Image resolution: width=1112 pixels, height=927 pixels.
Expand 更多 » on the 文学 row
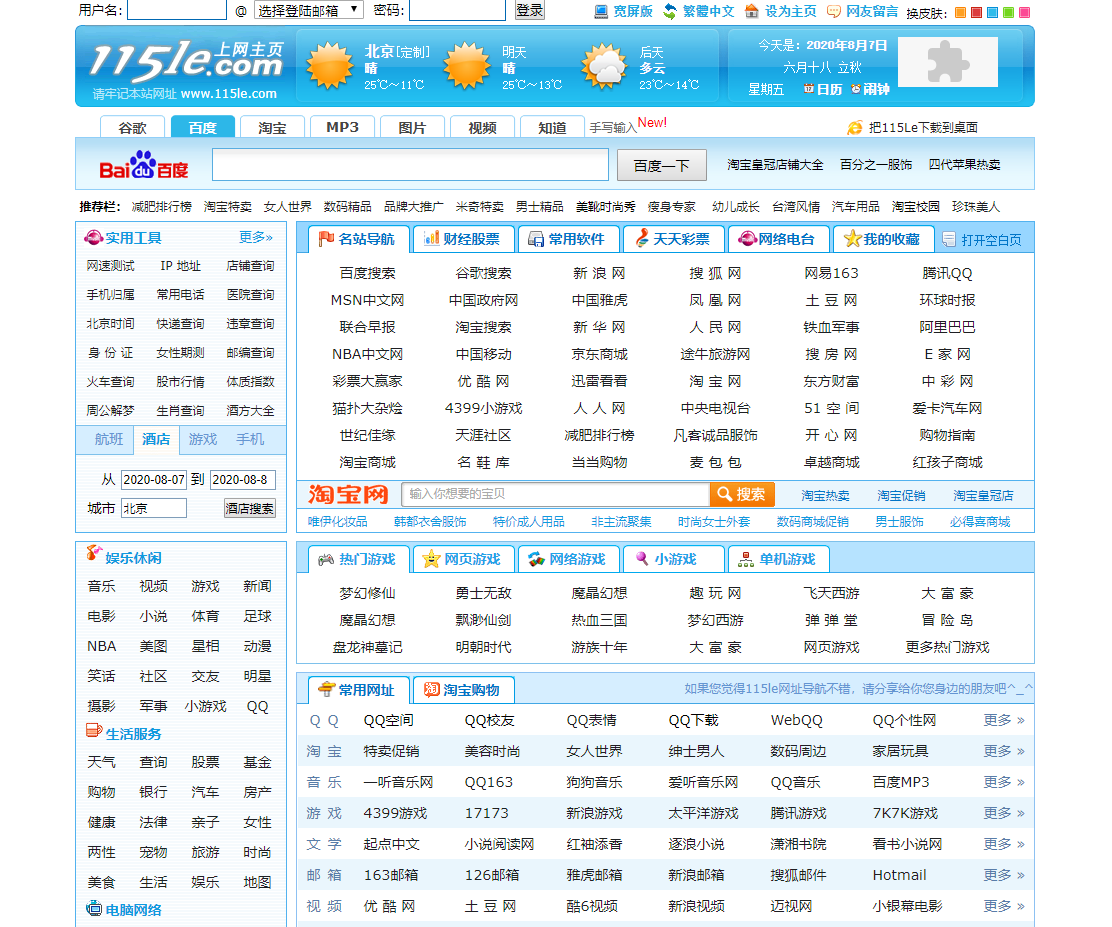click(1004, 844)
